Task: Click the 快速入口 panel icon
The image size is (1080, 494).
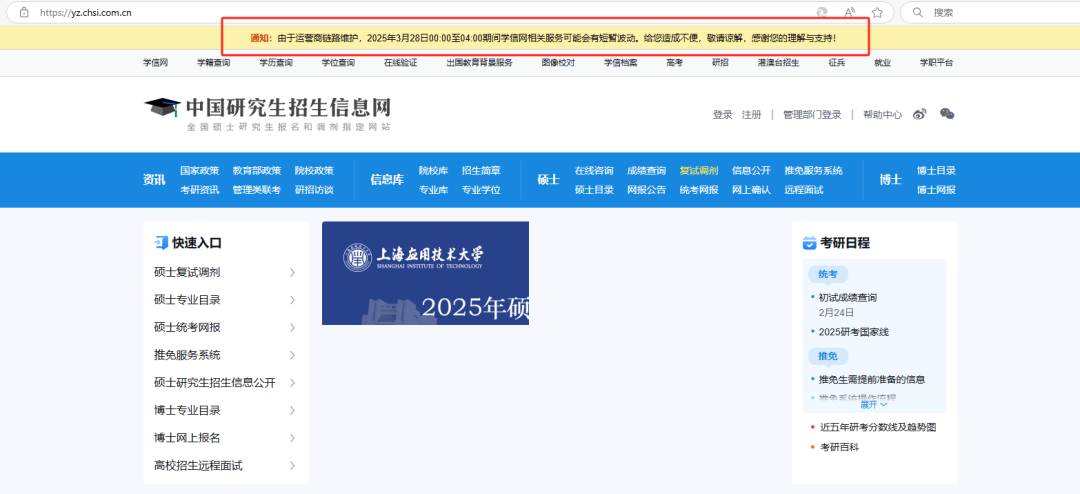Action: [161, 243]
